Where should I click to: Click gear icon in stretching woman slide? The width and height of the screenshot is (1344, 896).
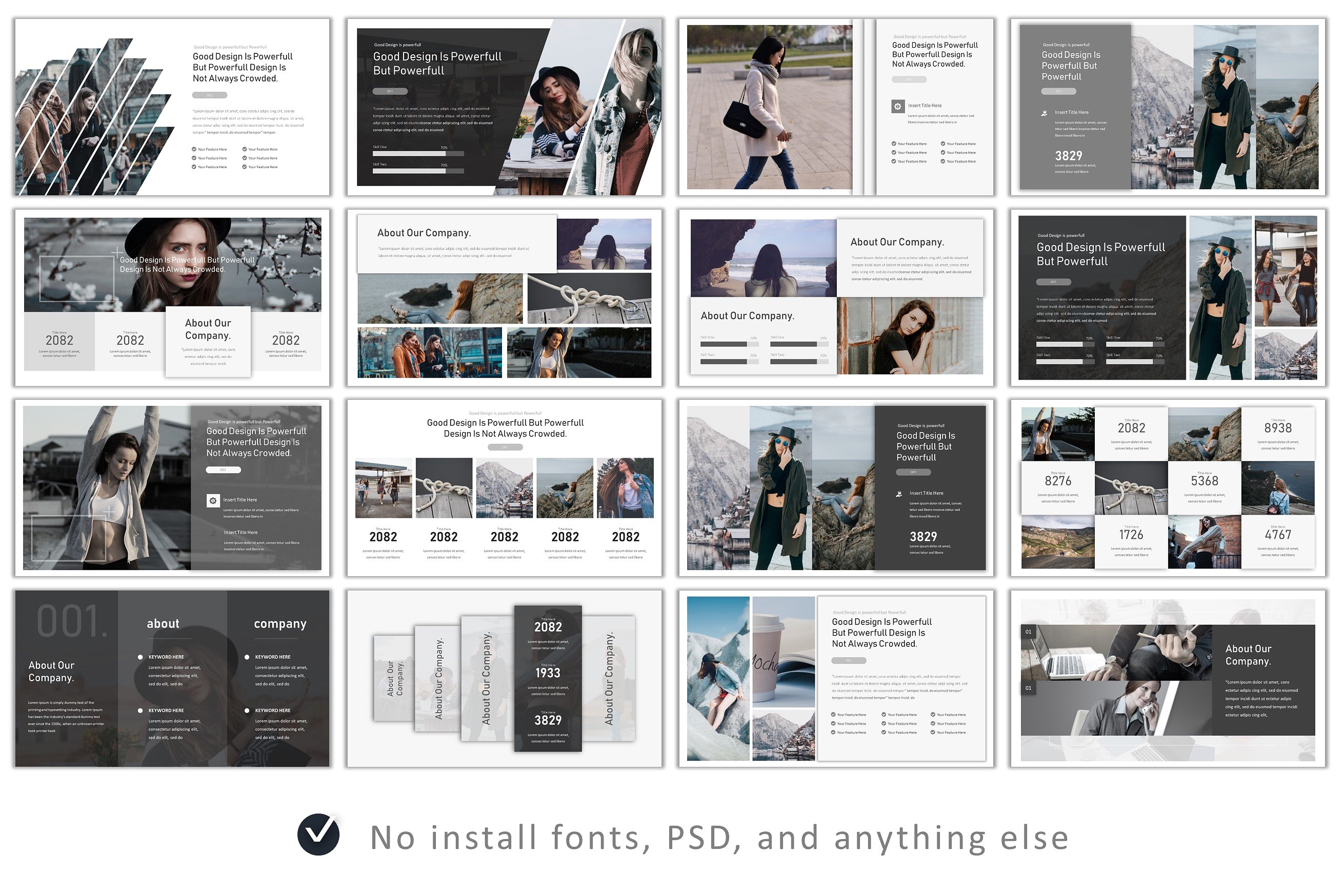(213, 501)
